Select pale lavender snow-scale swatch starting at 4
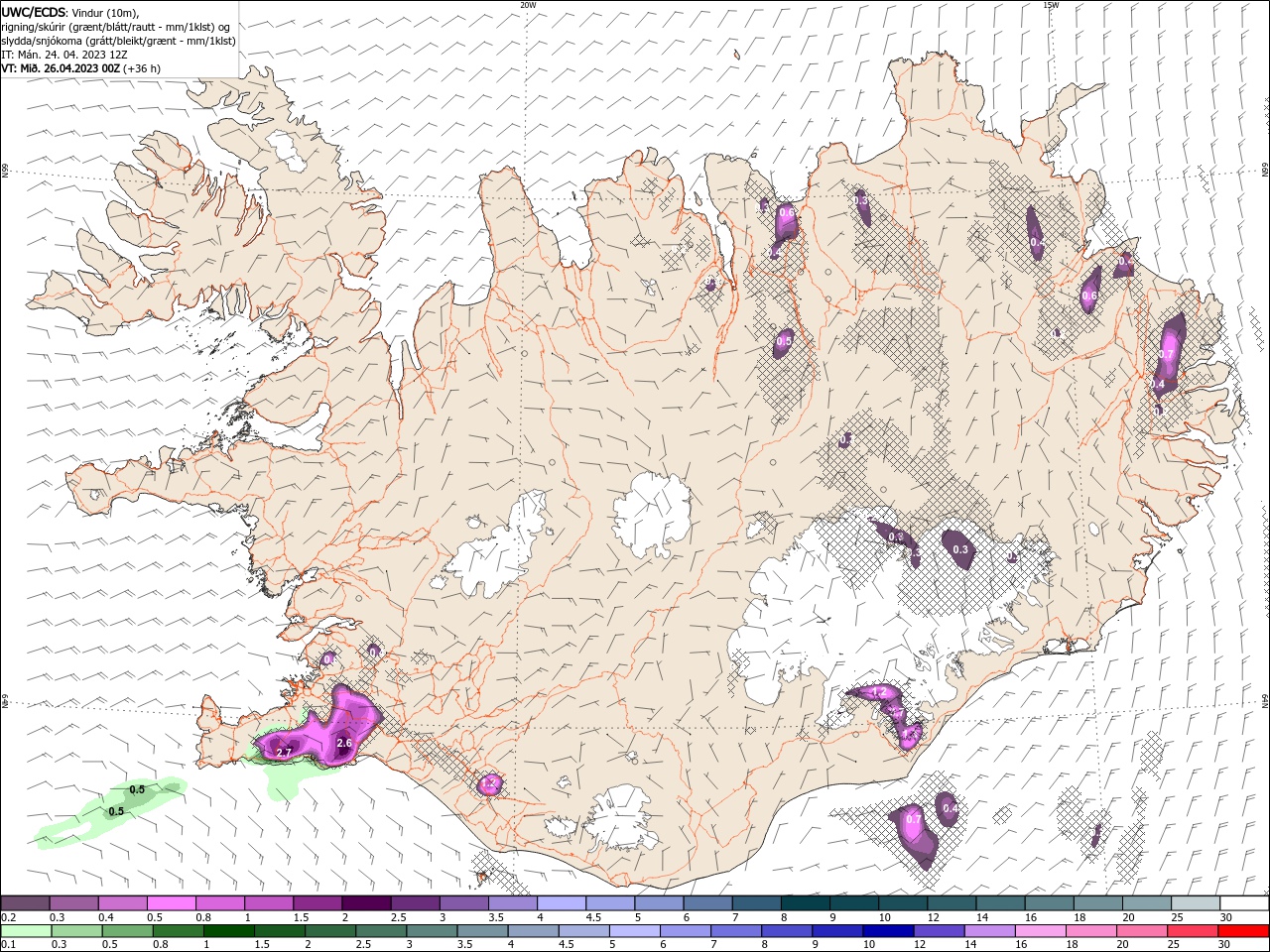Viewport: 1270px width, 952px height. pyautogui.click(x=561, y=903)
